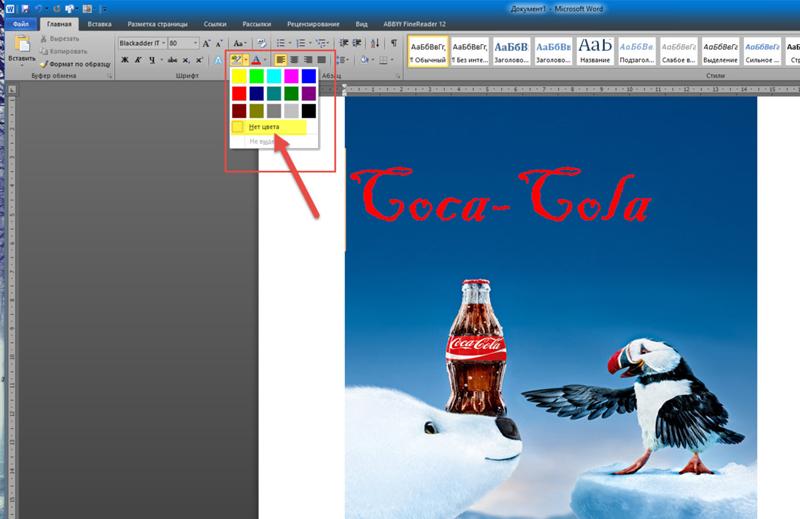Switch to the Review (Рецензирование) tab
This screenshot has height=519, width=800.
313,24
